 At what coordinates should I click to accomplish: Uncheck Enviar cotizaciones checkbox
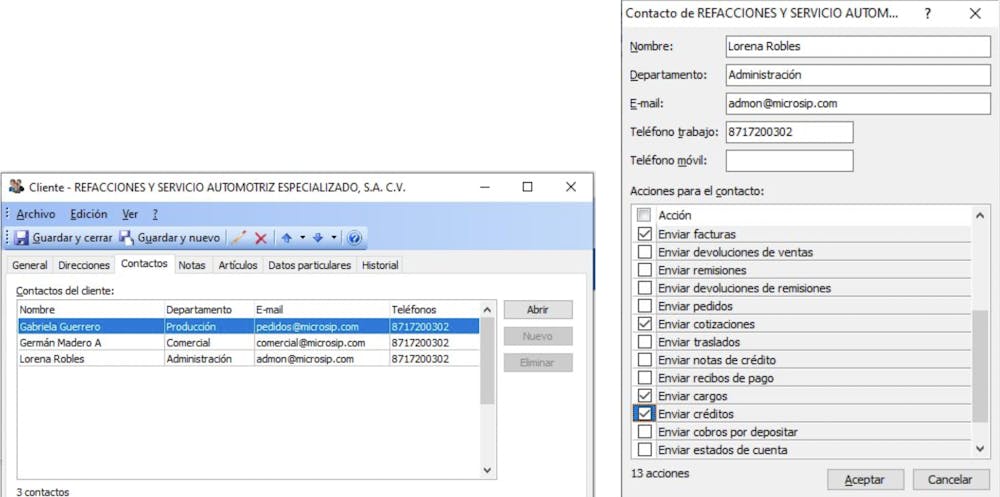pyautogui.click(x=644, y=324)
